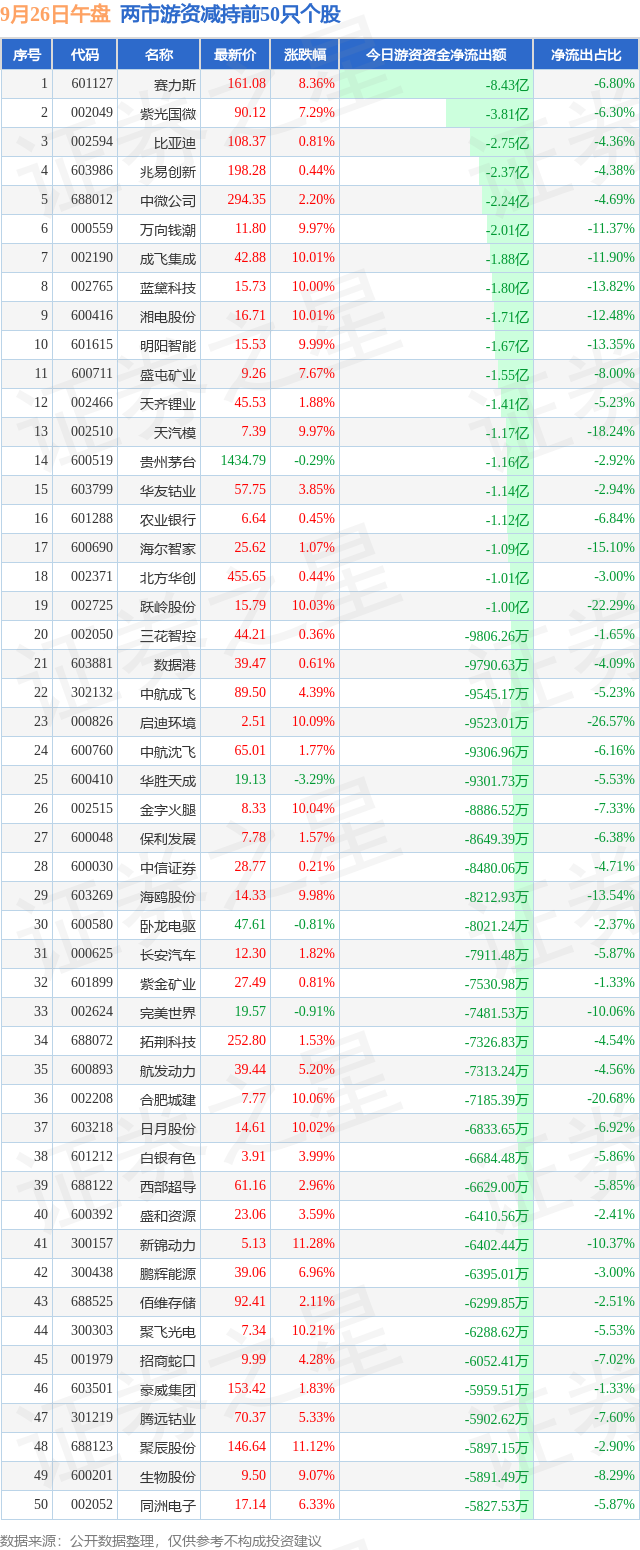
Task: Click stock name 同洲电子
Action: coord(168,1505)
